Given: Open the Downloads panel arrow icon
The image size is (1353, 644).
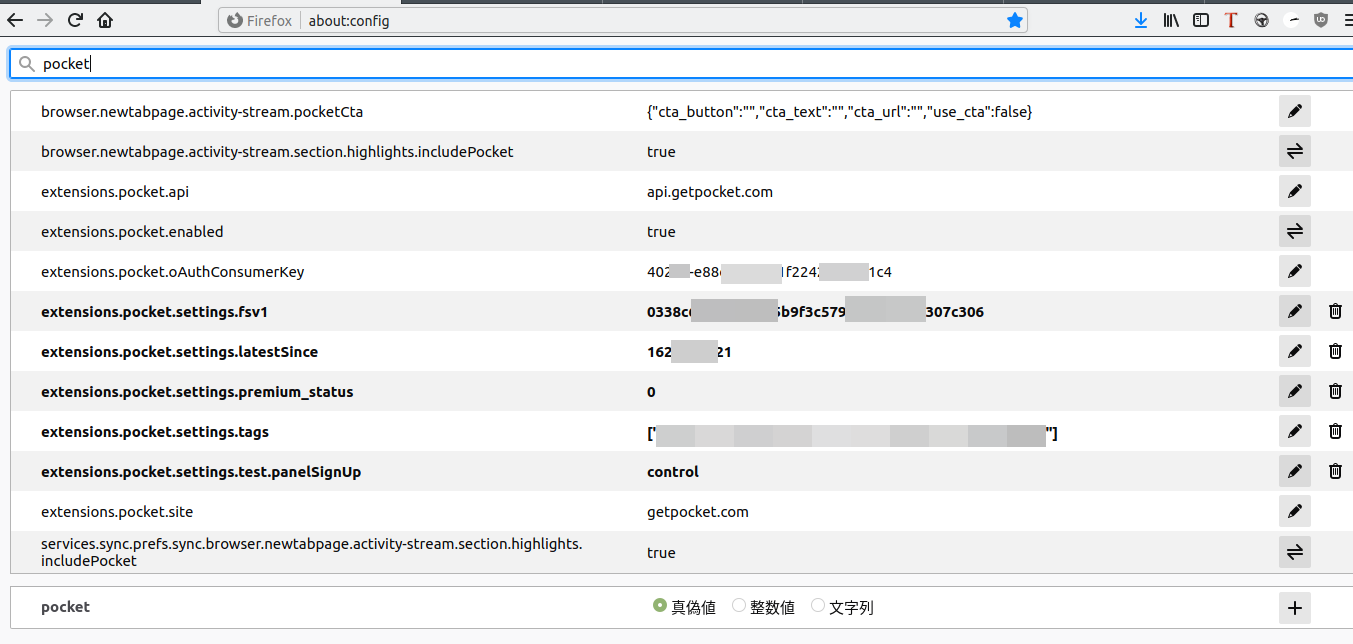Looking at the screenshot, I should 1141,20.
